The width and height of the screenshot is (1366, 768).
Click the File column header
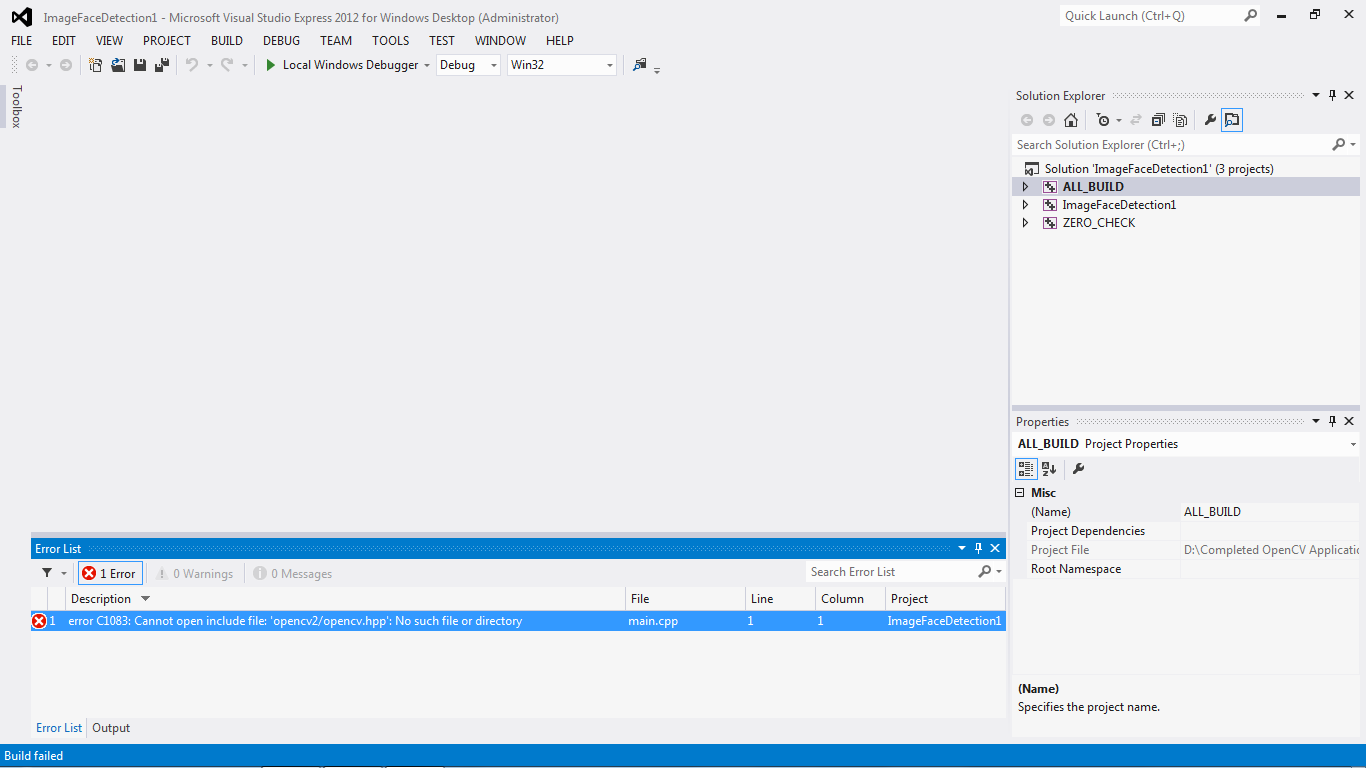point(686,599)
